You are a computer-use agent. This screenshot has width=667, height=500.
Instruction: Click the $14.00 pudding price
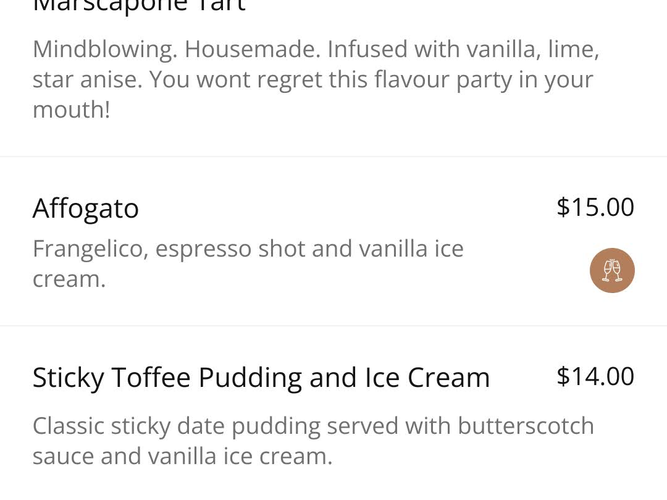[595, 376]
